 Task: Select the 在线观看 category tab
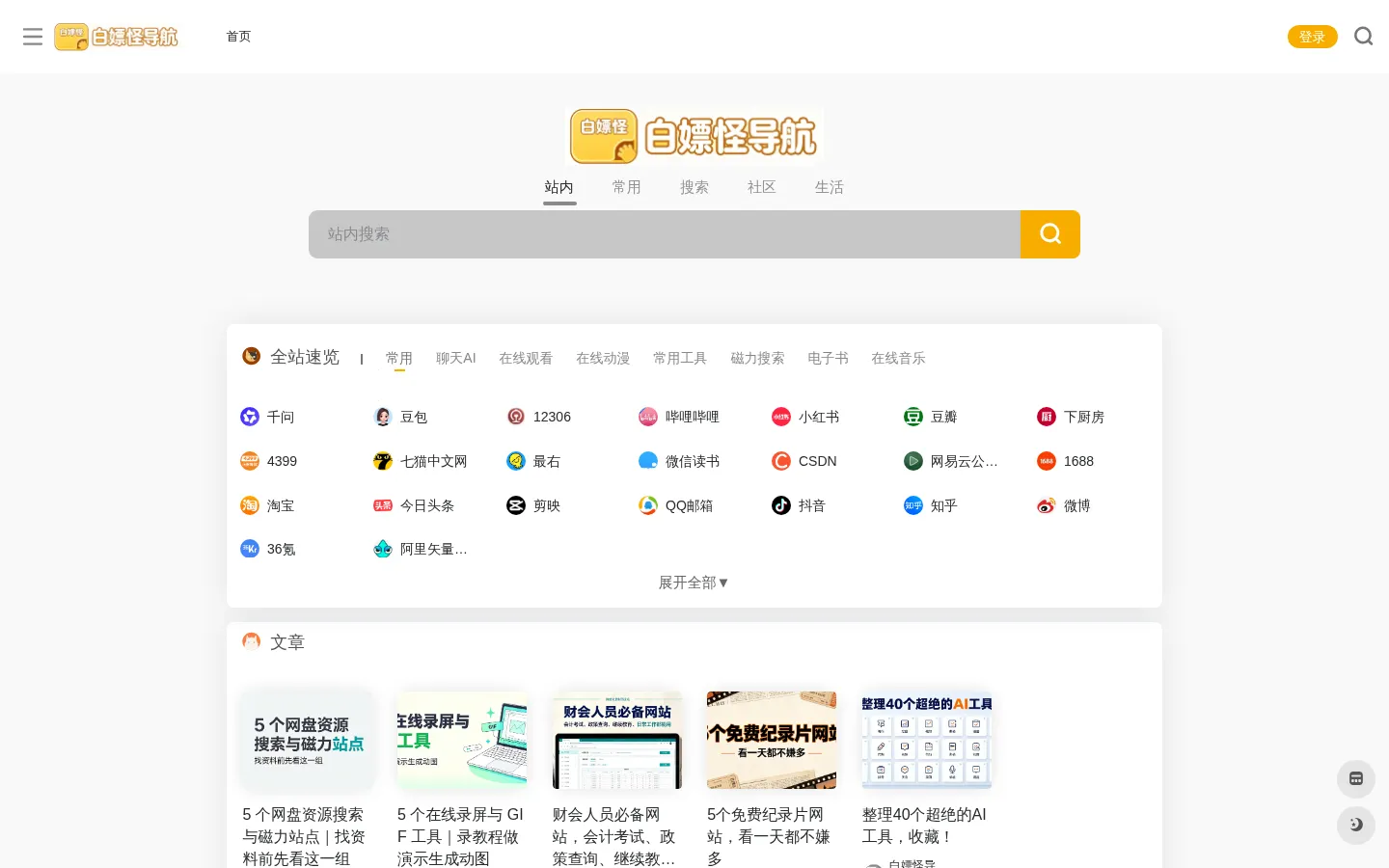[526, 358]
